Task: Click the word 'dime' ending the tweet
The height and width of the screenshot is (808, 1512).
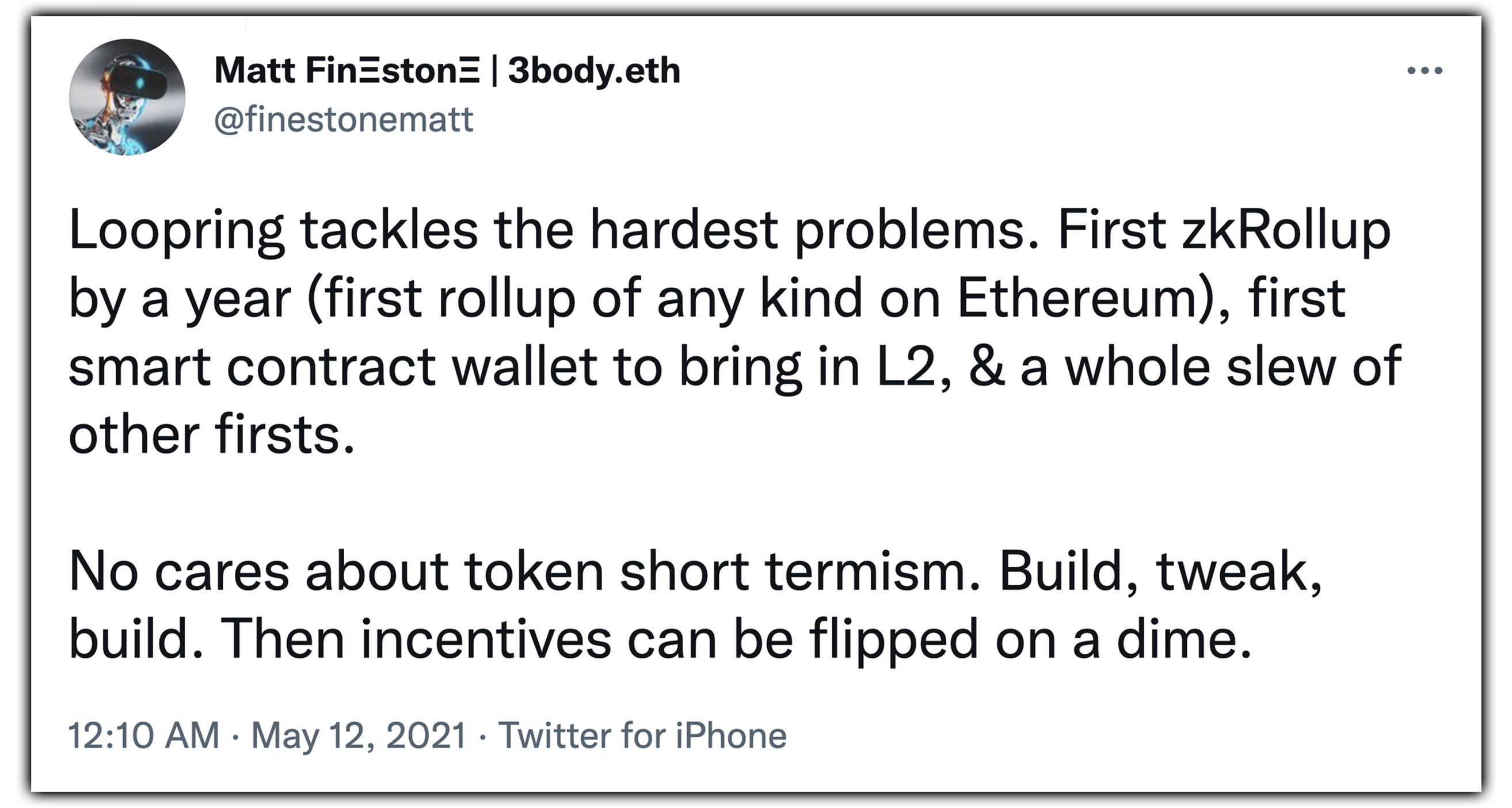Action: [x=1179, y=639]
